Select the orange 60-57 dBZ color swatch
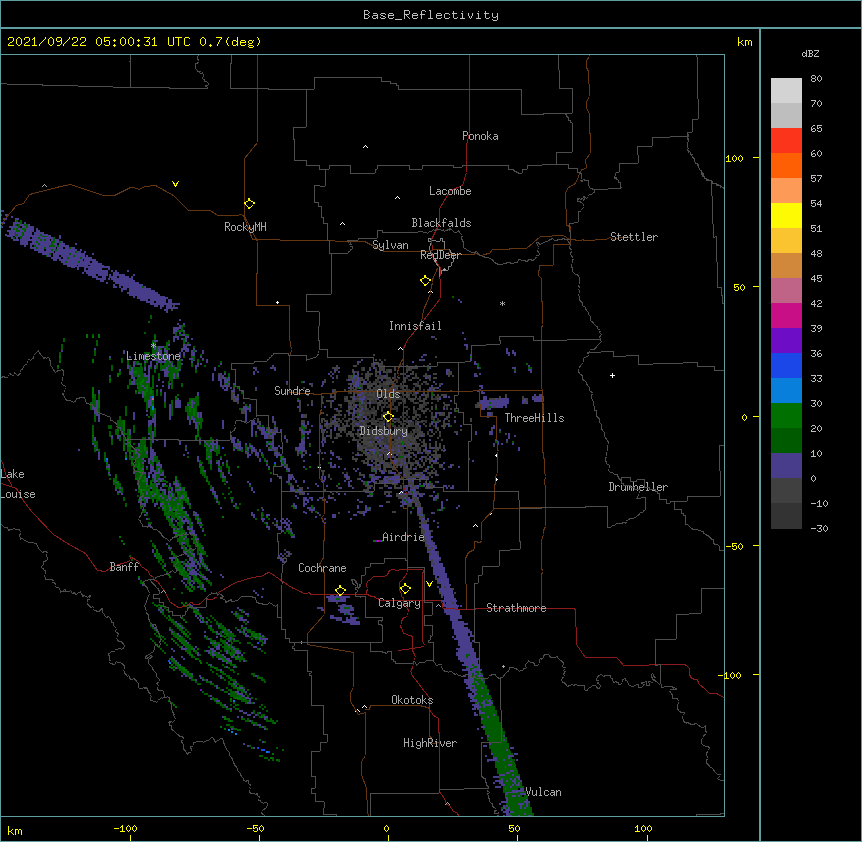 coord(786,165)
